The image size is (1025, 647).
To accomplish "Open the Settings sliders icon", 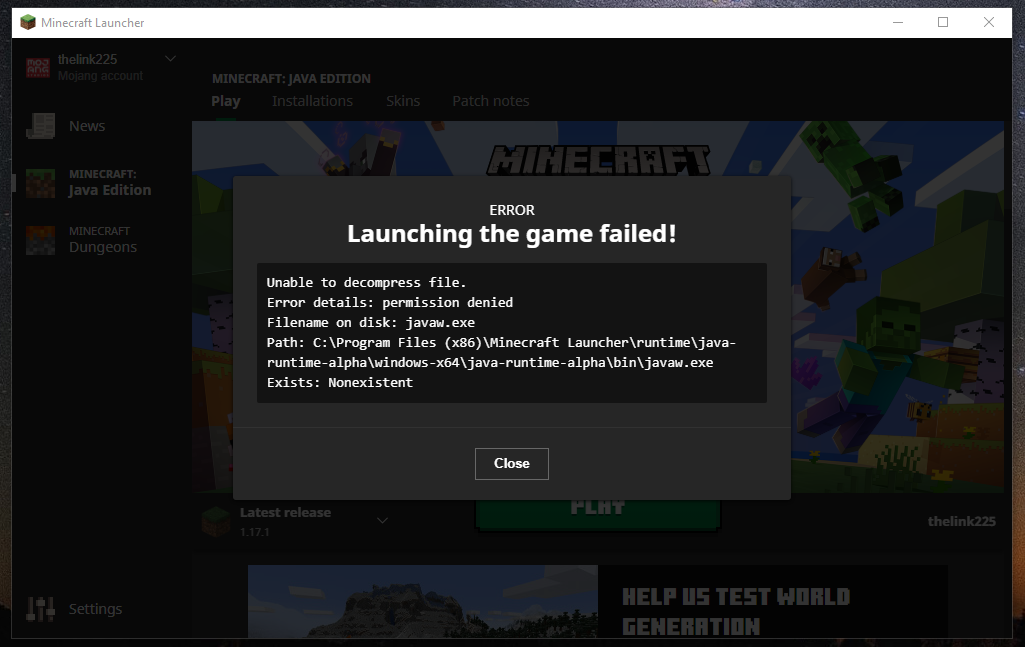I will tap(41, 608).
